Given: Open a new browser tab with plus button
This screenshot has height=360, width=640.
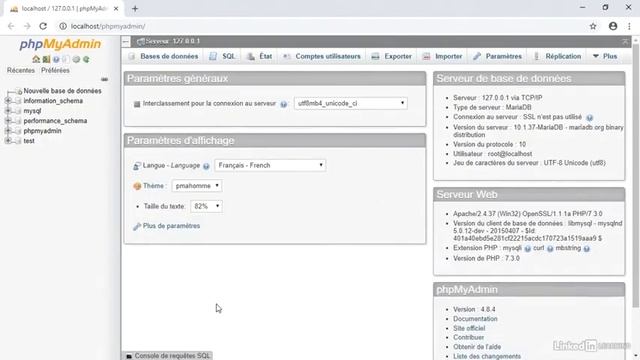Looking at the screenshot, I should 135,9.
